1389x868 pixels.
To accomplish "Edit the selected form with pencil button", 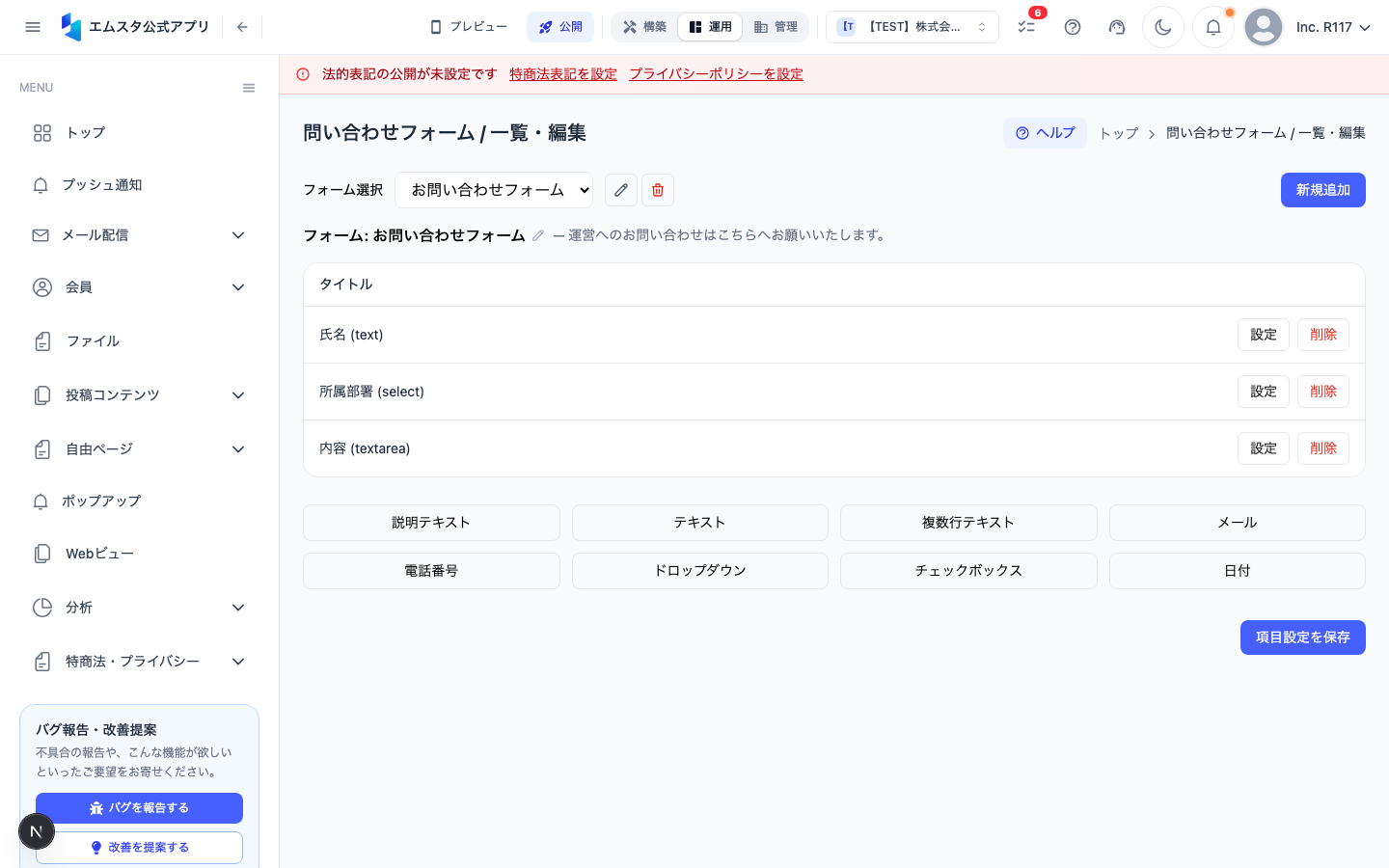I will click(621, 190).
